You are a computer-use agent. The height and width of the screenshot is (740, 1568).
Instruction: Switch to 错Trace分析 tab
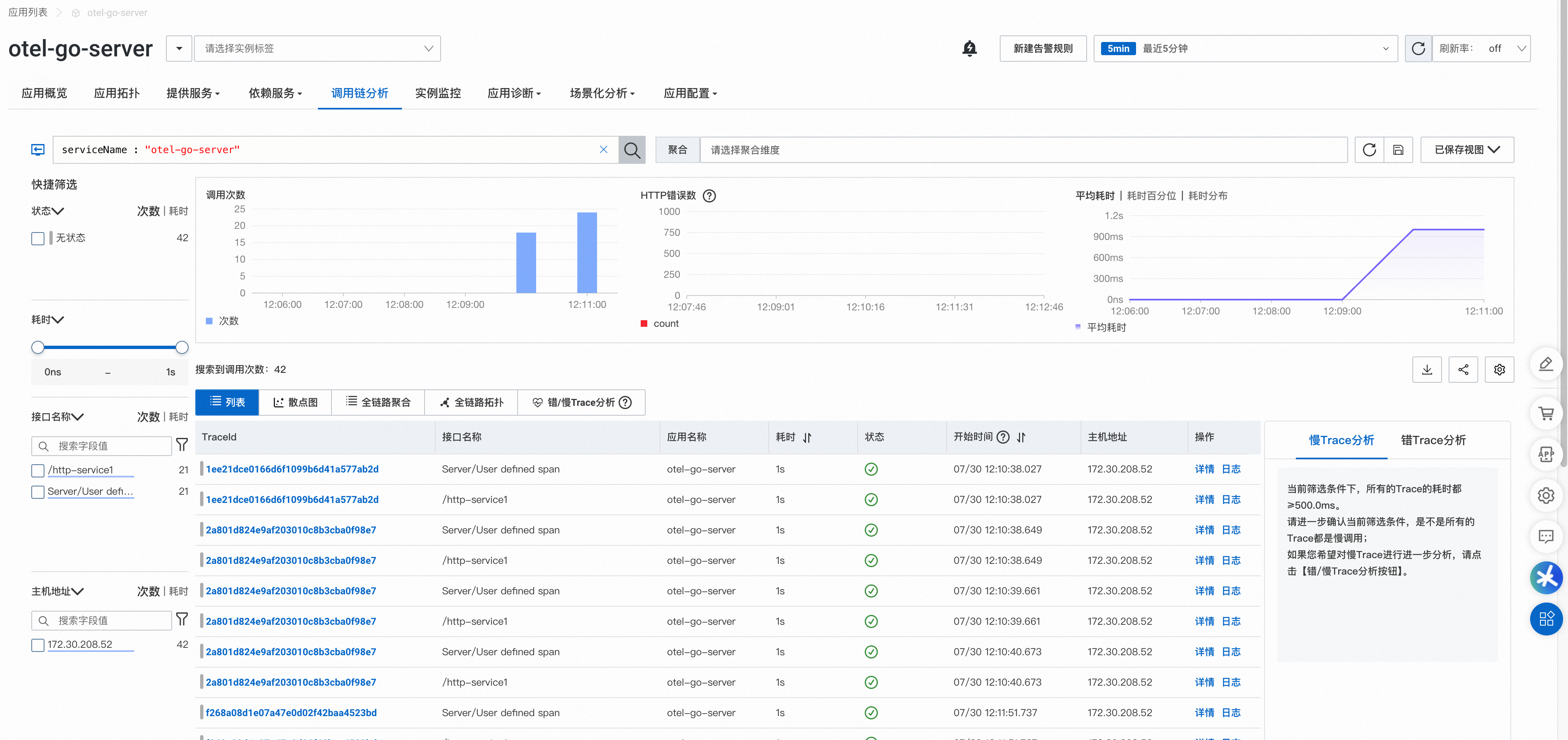[x=1433, y=440]
